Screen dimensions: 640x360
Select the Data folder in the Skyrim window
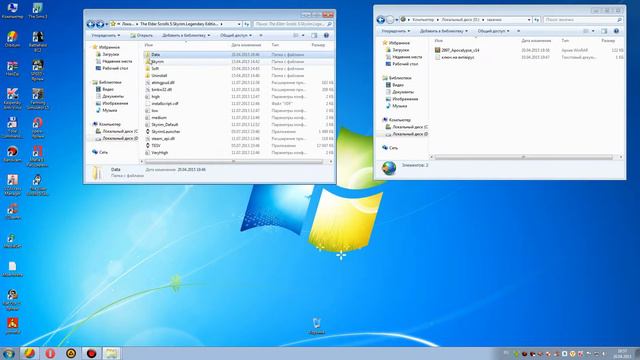click(x=239, y=54)
